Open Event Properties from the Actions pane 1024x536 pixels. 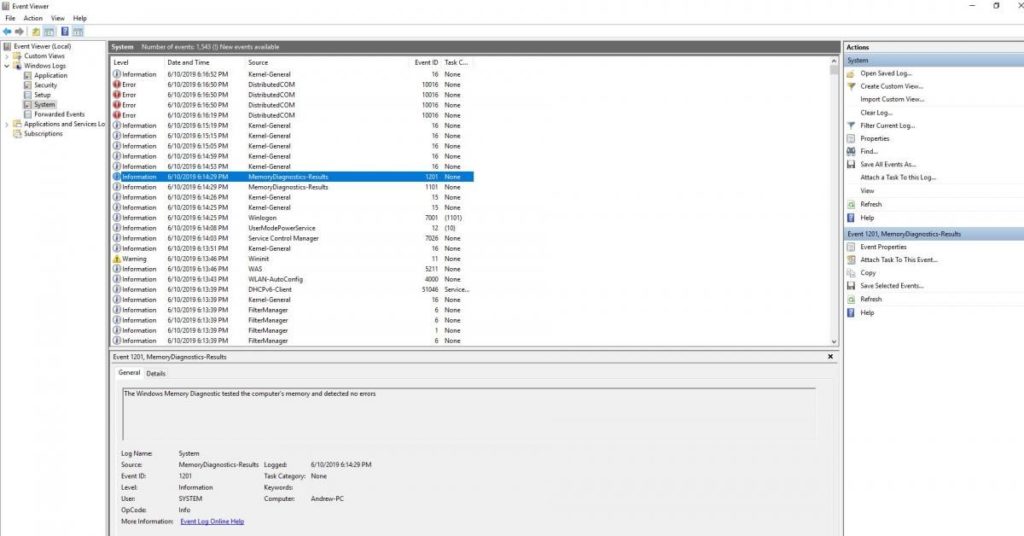point(883,247)
